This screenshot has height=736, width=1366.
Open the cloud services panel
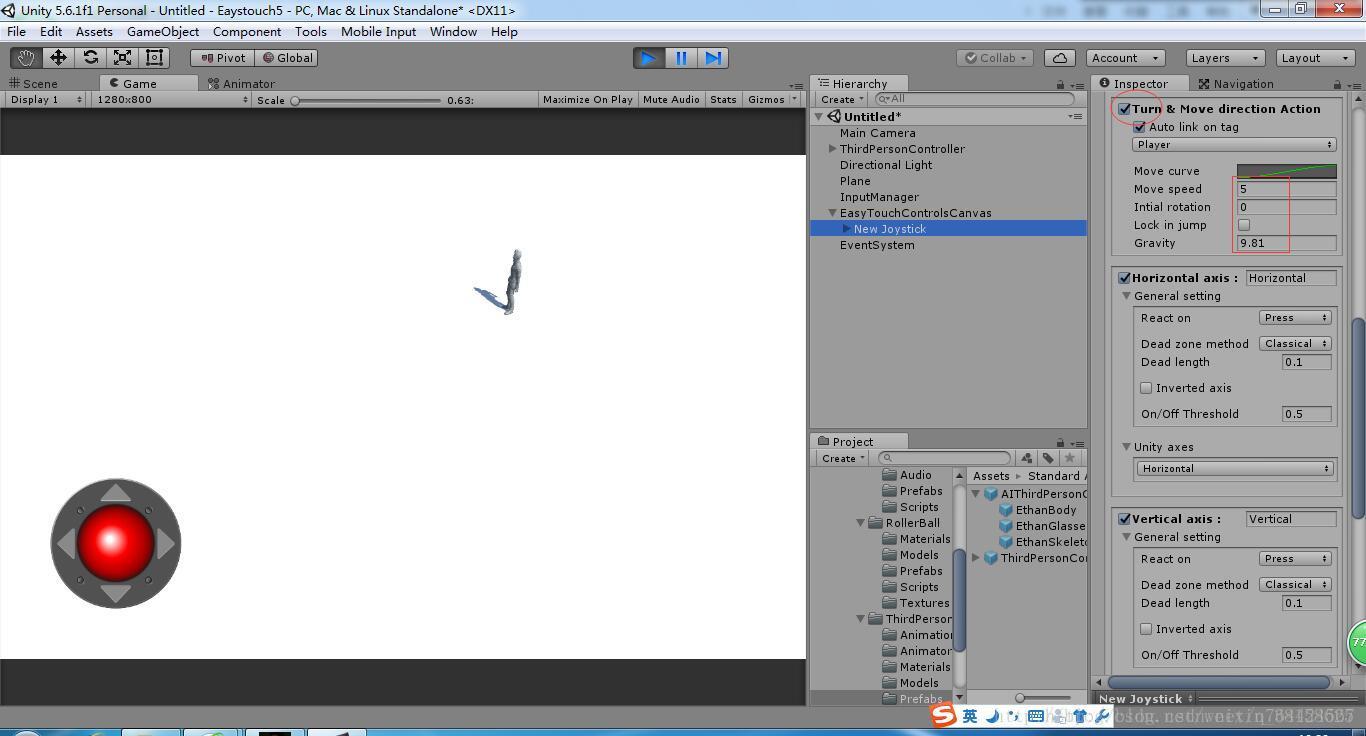[x=1060, y=58]
